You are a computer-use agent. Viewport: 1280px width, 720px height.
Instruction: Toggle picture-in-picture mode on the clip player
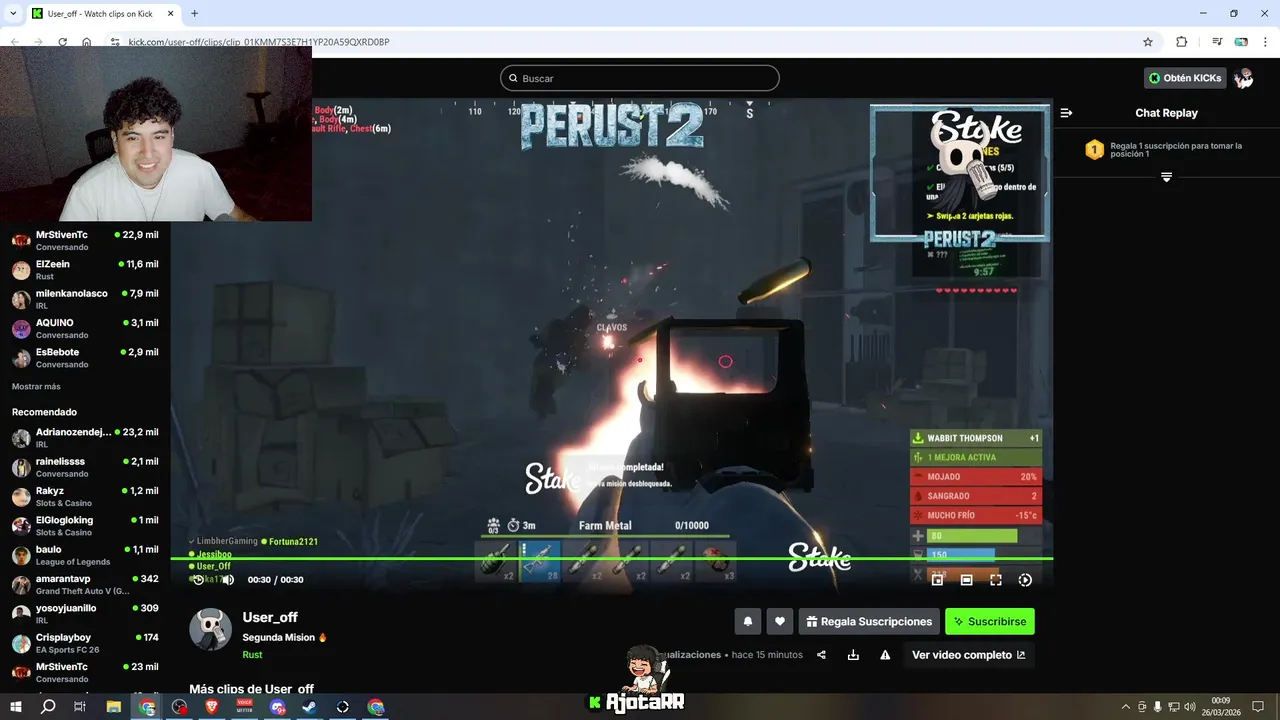tap(937, 580)
